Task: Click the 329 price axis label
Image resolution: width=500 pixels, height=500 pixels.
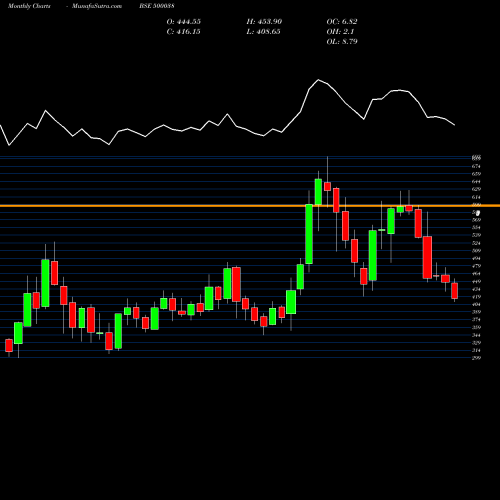Action: [476, 343]
